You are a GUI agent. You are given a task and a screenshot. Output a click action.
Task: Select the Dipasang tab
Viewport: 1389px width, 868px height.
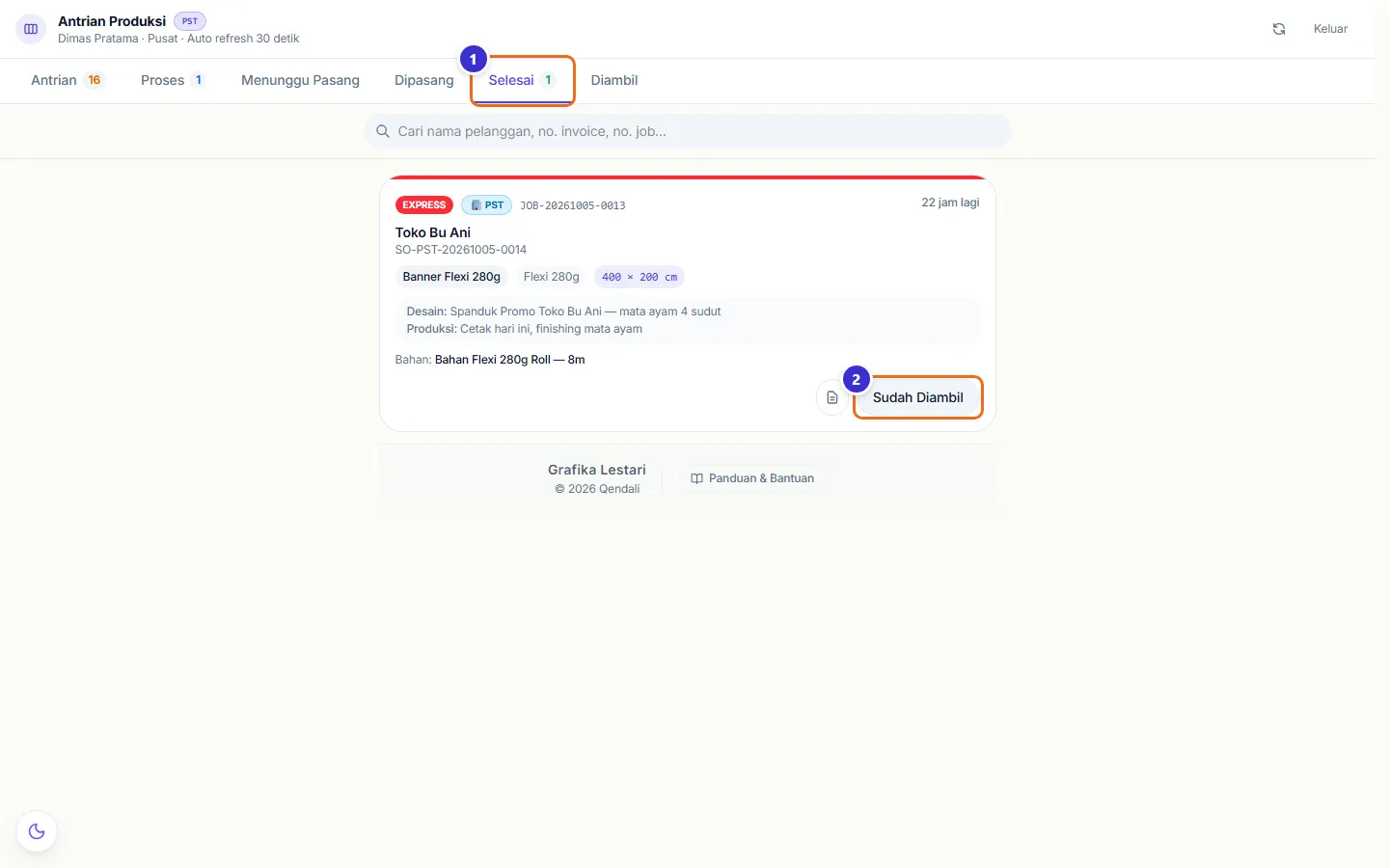[x=423, y=80]
